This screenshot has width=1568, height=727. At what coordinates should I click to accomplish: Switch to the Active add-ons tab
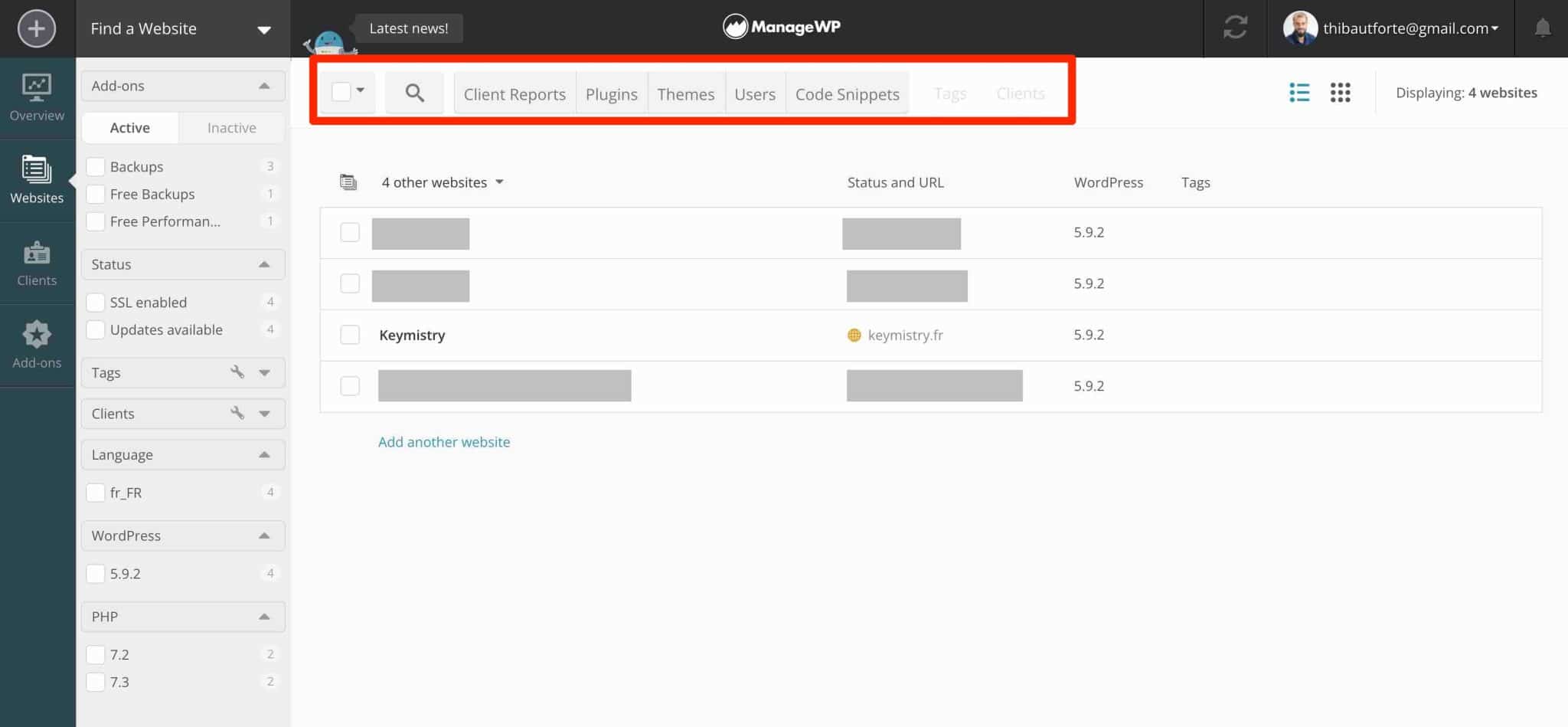[x=130, y=128]
